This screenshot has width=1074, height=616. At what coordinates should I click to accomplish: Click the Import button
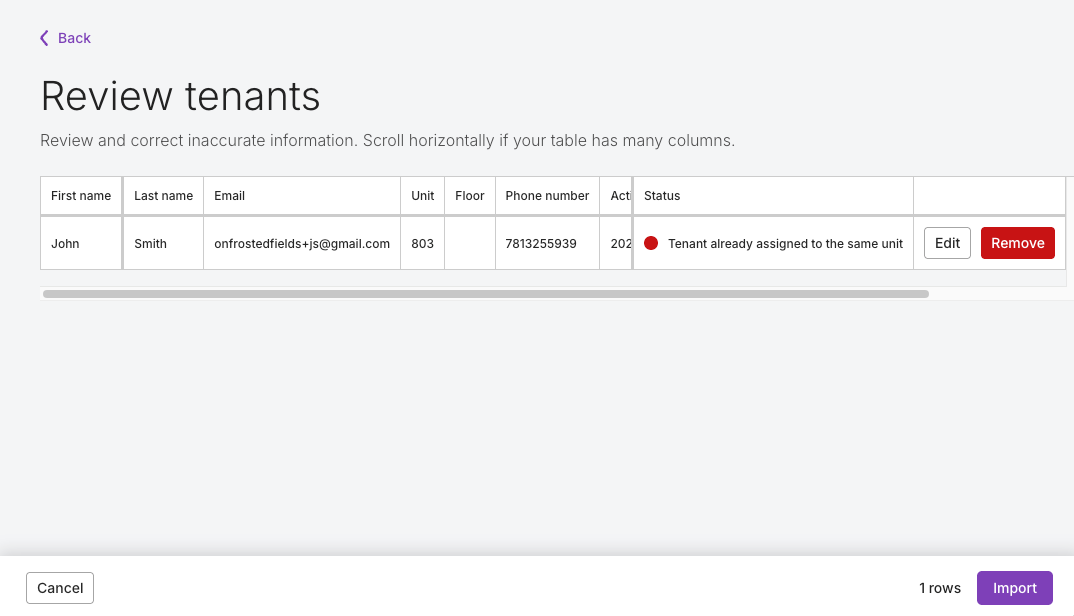click(x=1014, y=588)
